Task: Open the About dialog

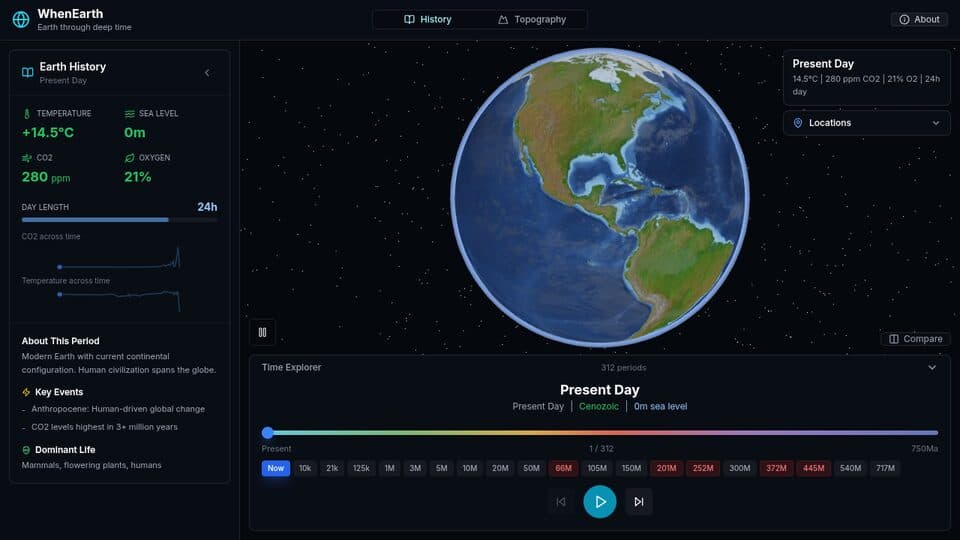Action: 919,20
